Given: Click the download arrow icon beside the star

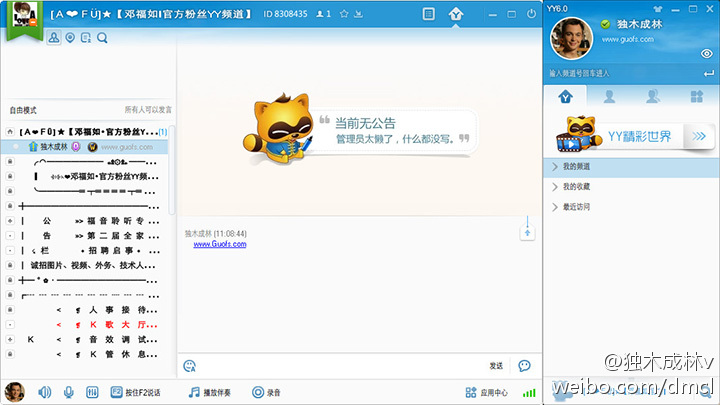Looking at the screenshot, I should (x=359, y=14).
